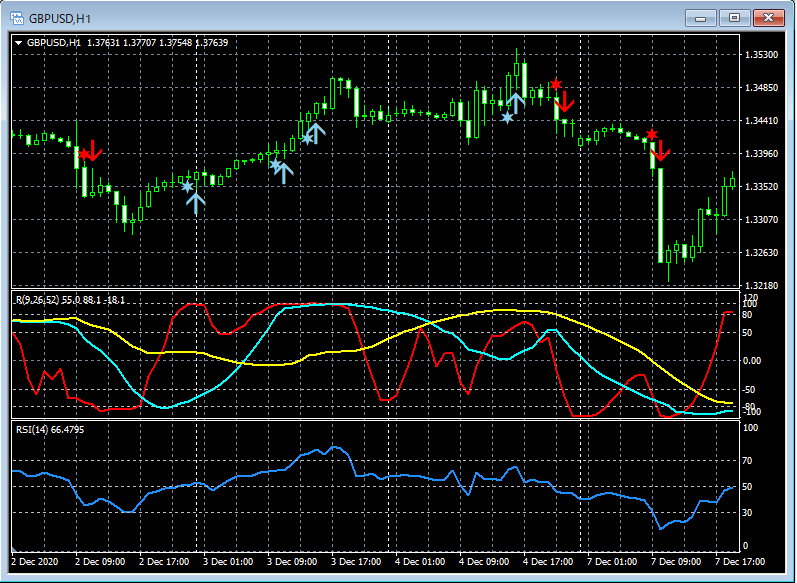This screenshot has height=583, width=797.
Task: Click the red down arrow near 4 Dec 17:00
Action: 564,101
